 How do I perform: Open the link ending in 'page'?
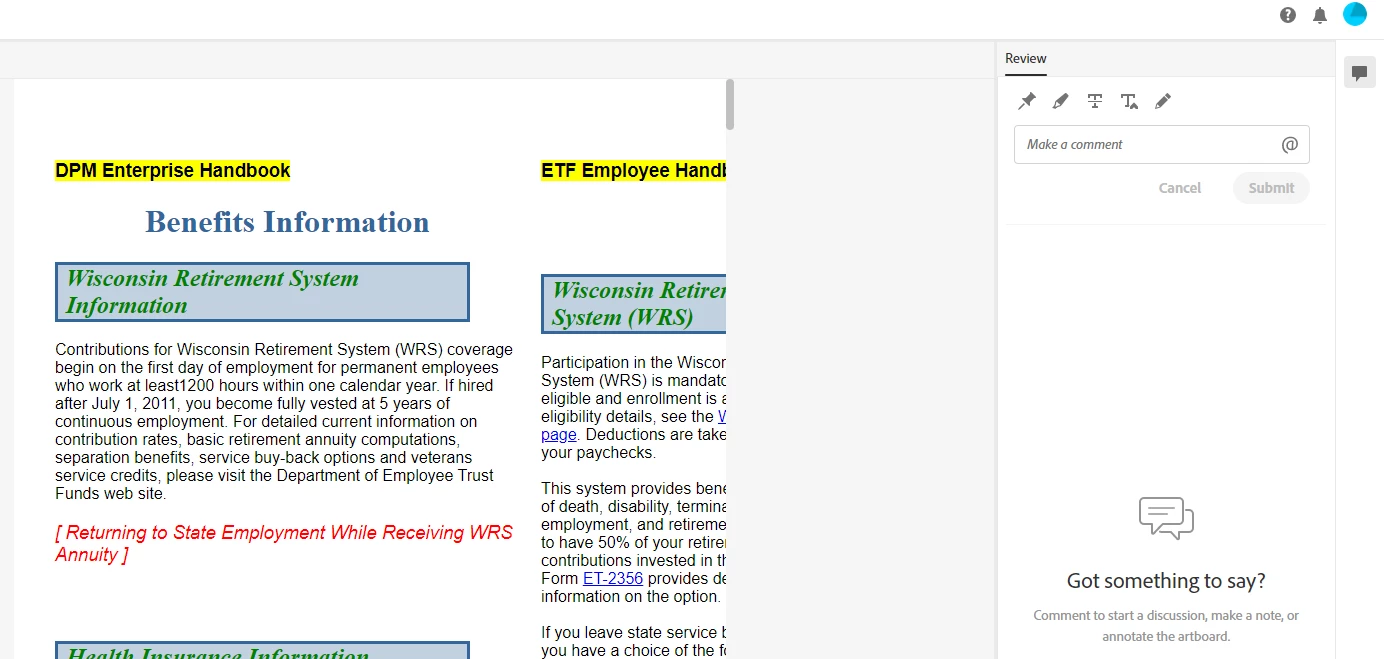click(x=559, y=434)
